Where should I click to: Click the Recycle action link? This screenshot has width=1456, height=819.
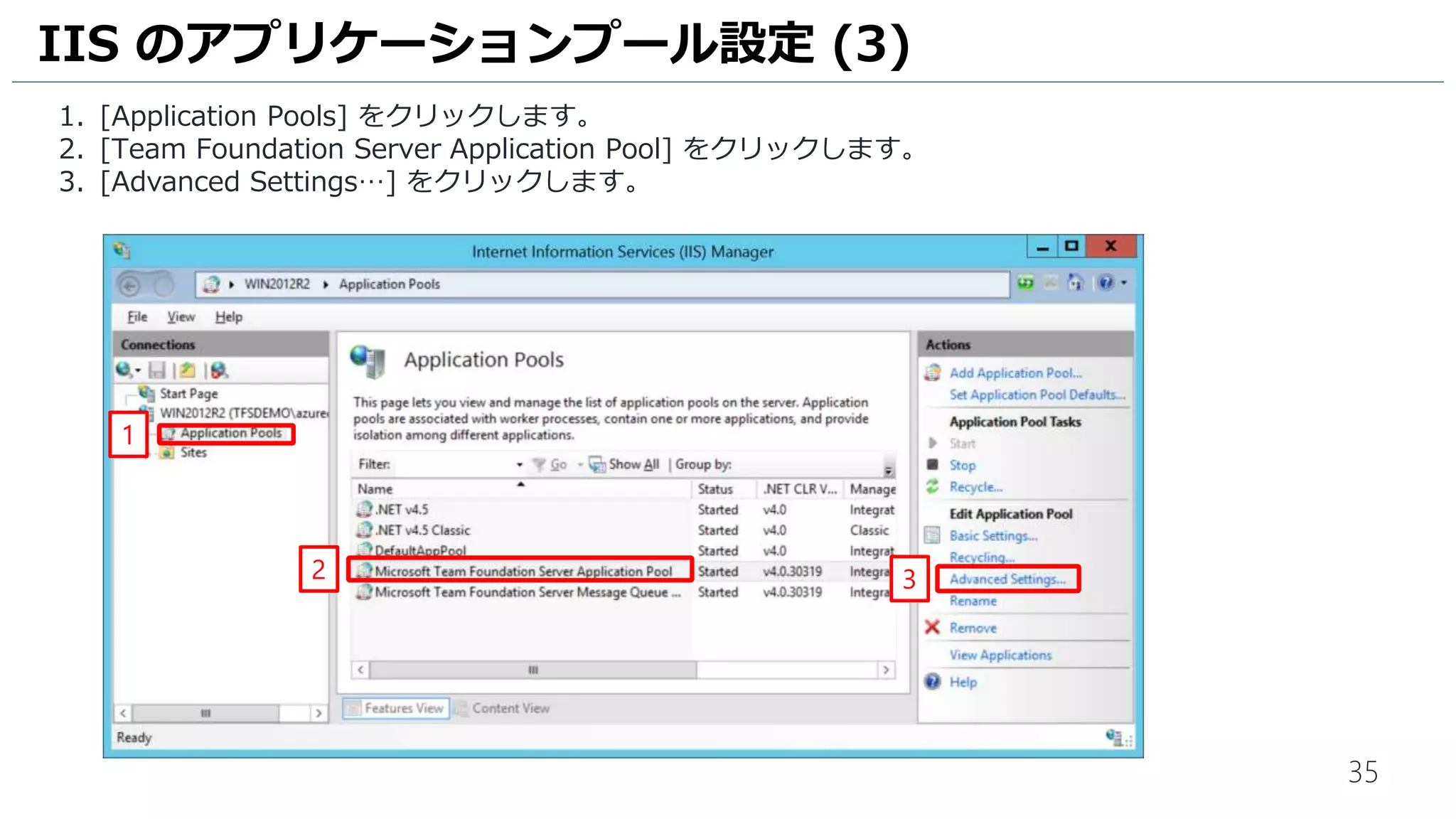pyautogui.click(x=975, y=487)
